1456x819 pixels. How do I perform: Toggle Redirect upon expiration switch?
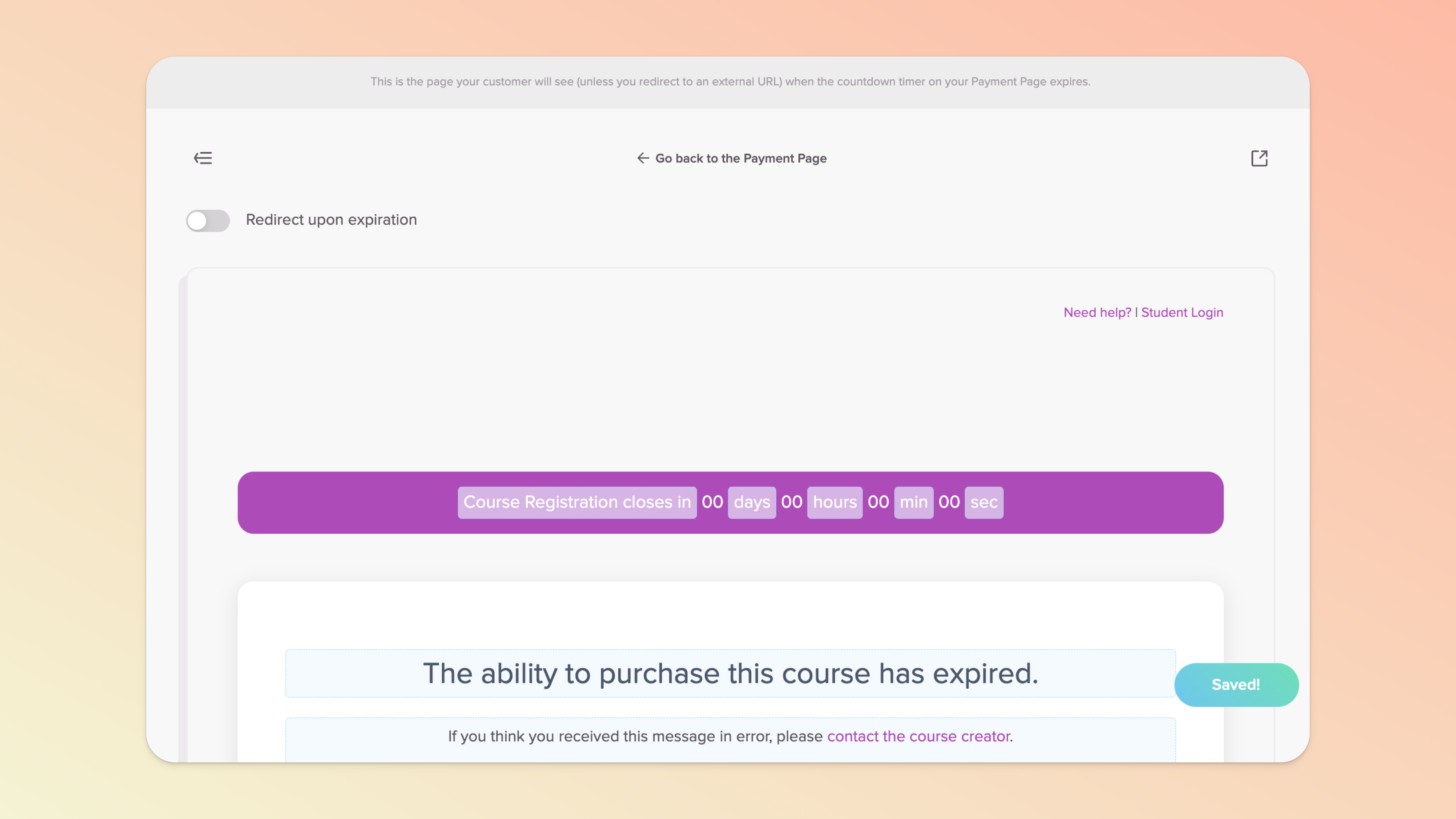click(208, 220)
